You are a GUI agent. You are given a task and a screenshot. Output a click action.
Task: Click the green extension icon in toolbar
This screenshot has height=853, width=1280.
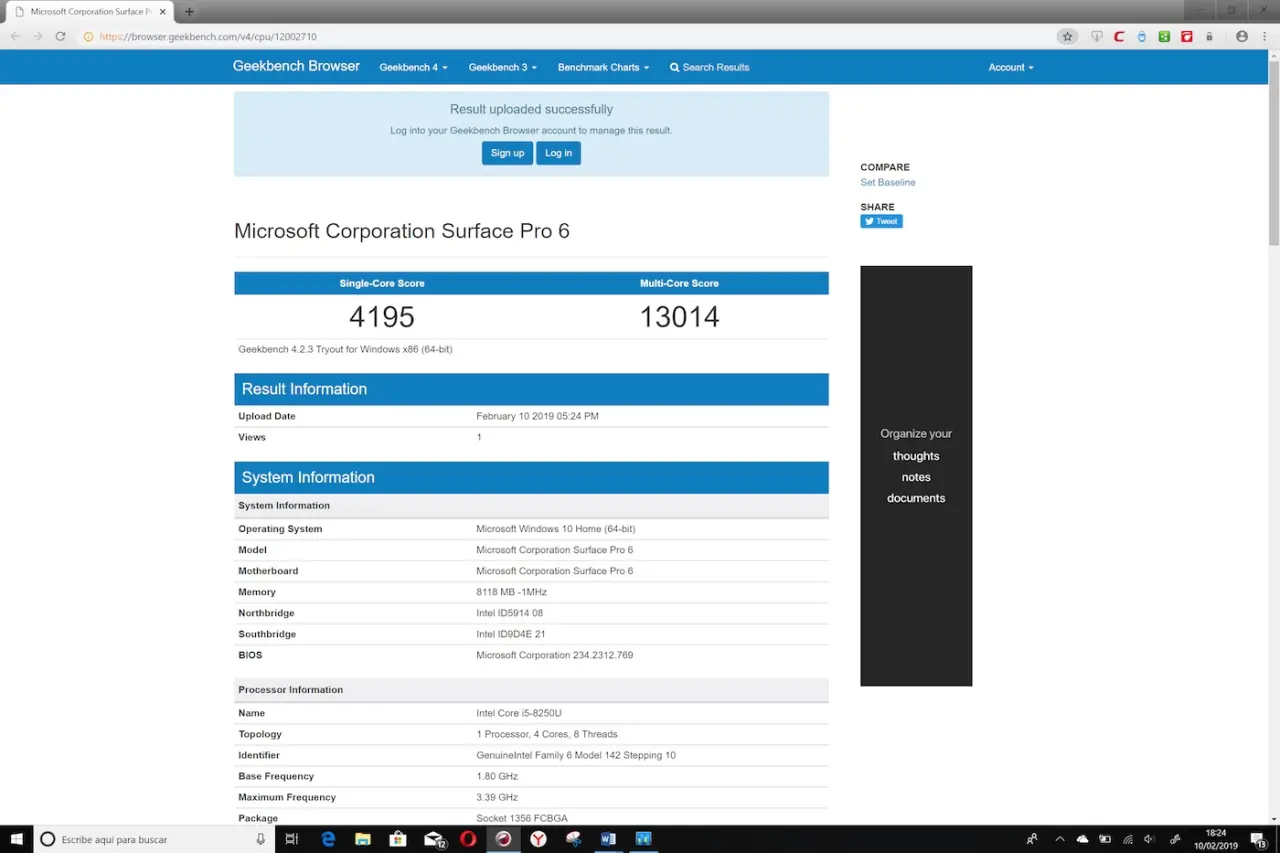coord(1164,37)
